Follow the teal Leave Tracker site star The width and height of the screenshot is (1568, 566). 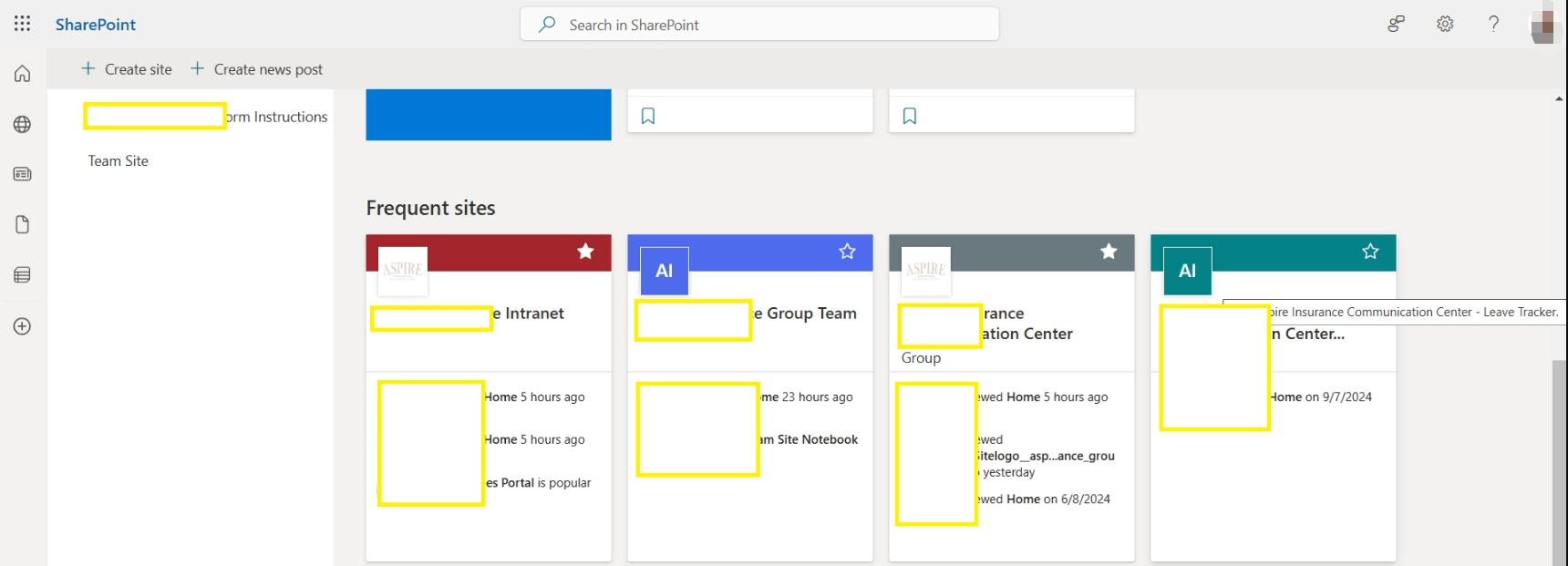tap(1370, 252)
